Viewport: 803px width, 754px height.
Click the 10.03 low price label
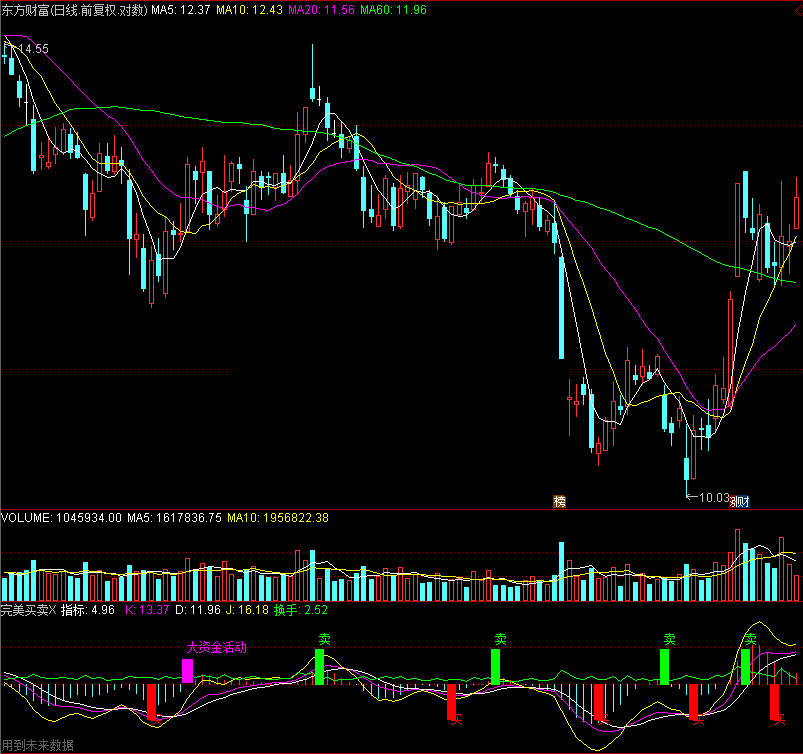point(714,497)
